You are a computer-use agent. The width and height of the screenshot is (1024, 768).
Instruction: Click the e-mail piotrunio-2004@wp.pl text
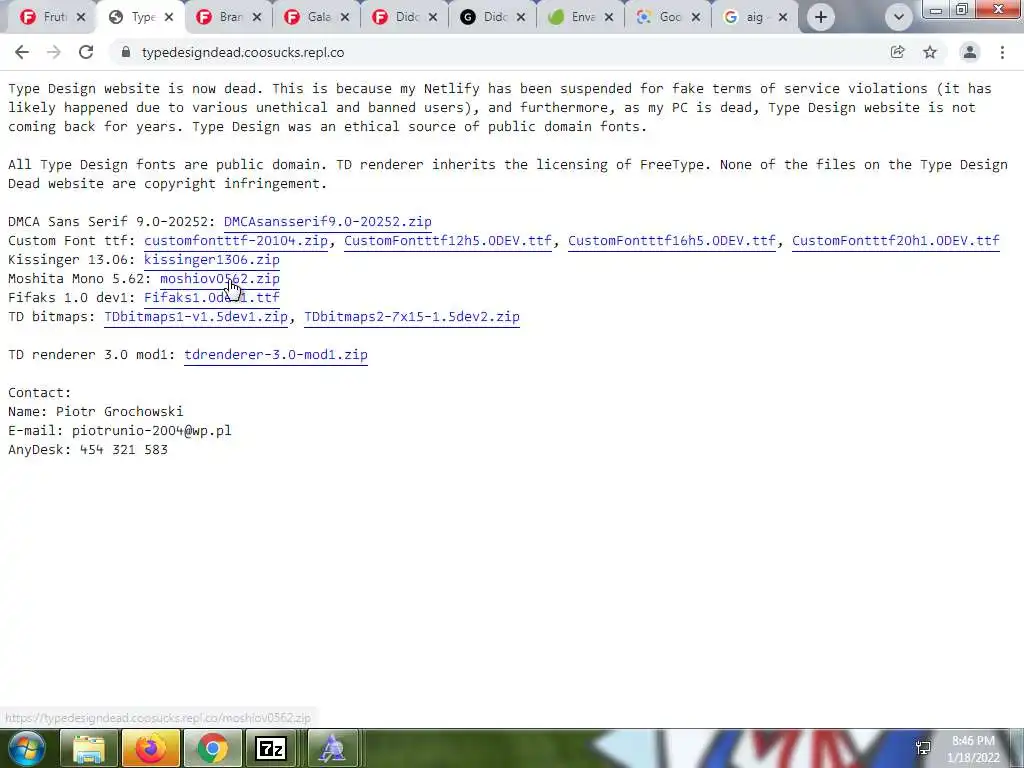(x=152, y=430)
